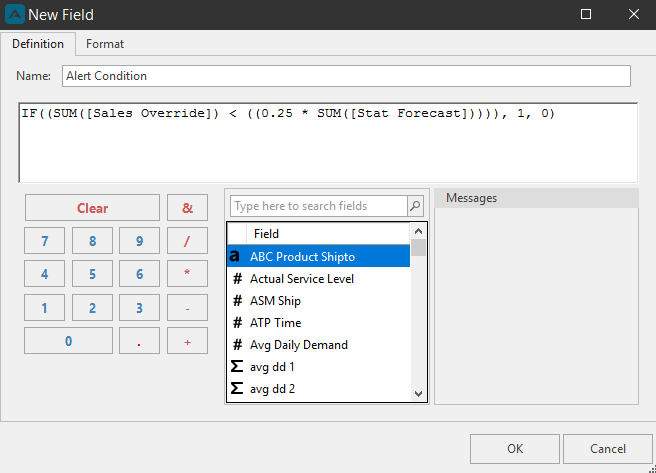Select avg dd 2 field
The height and width of the screenshot is (473, 656).
pyautogui.click(x=318, y=389)
